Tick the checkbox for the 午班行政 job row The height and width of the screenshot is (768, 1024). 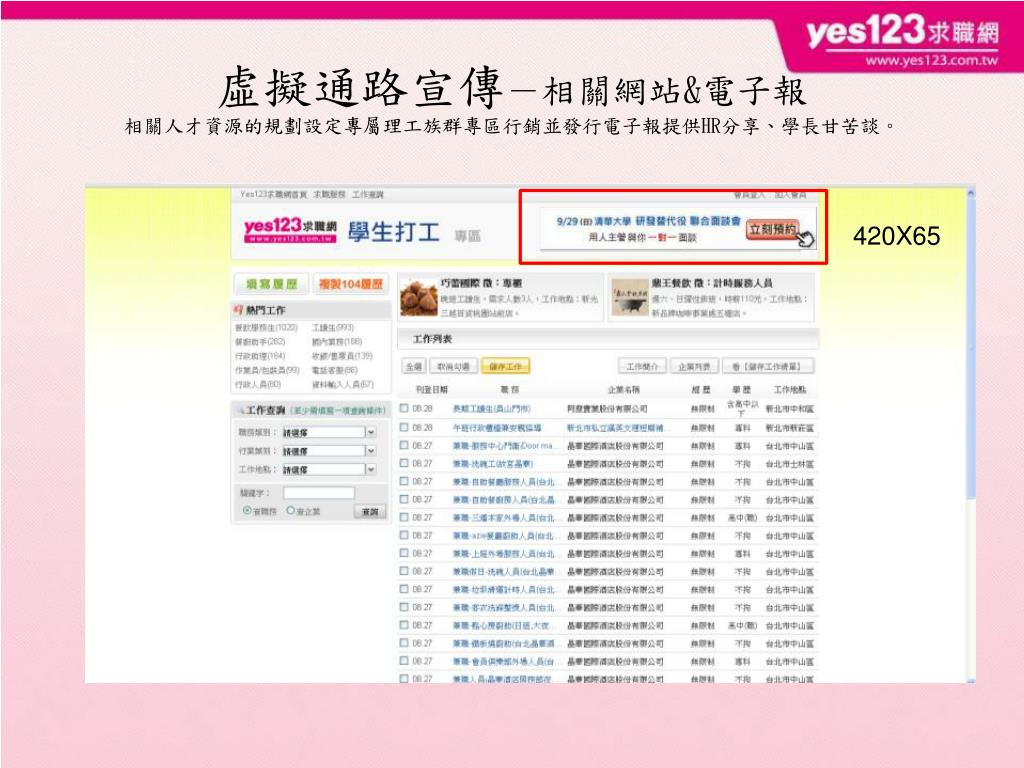404,427
